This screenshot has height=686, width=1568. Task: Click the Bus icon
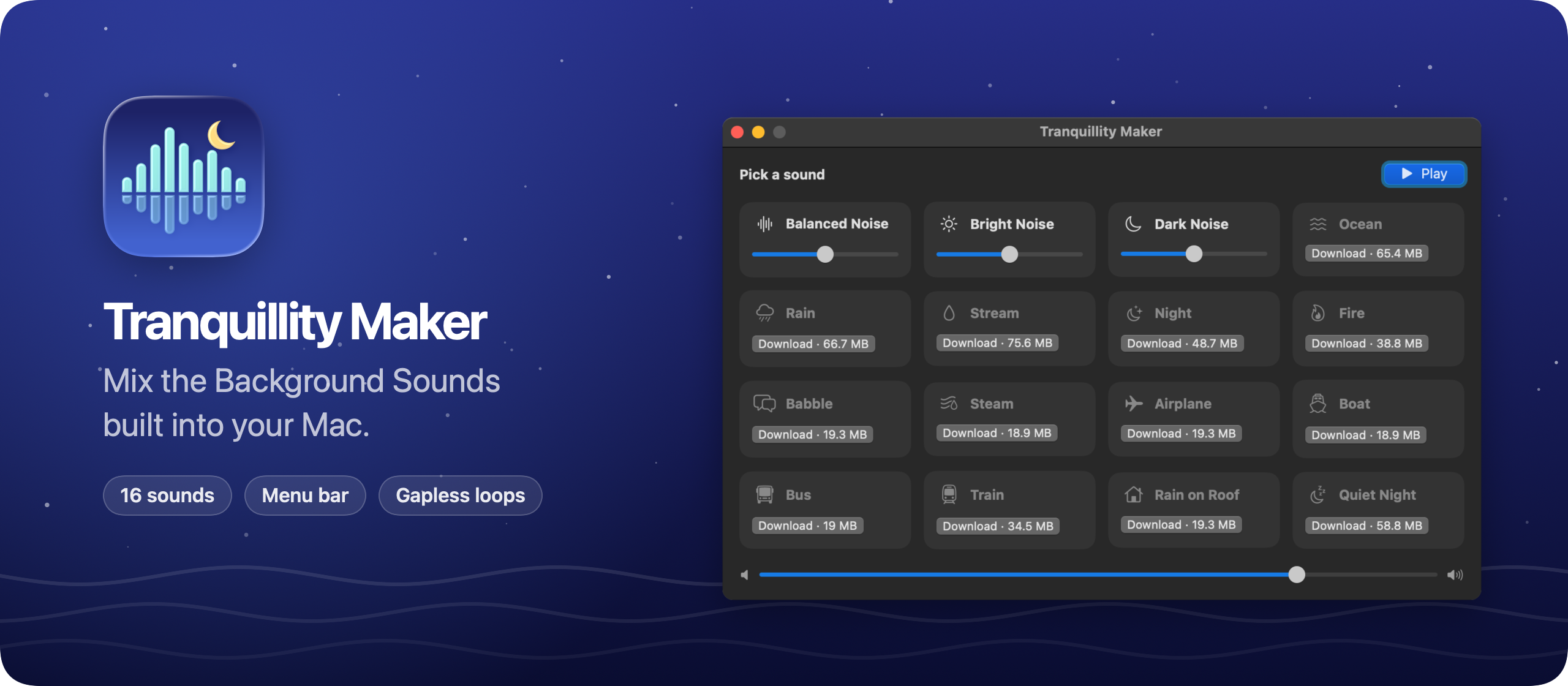coord(764,494)
